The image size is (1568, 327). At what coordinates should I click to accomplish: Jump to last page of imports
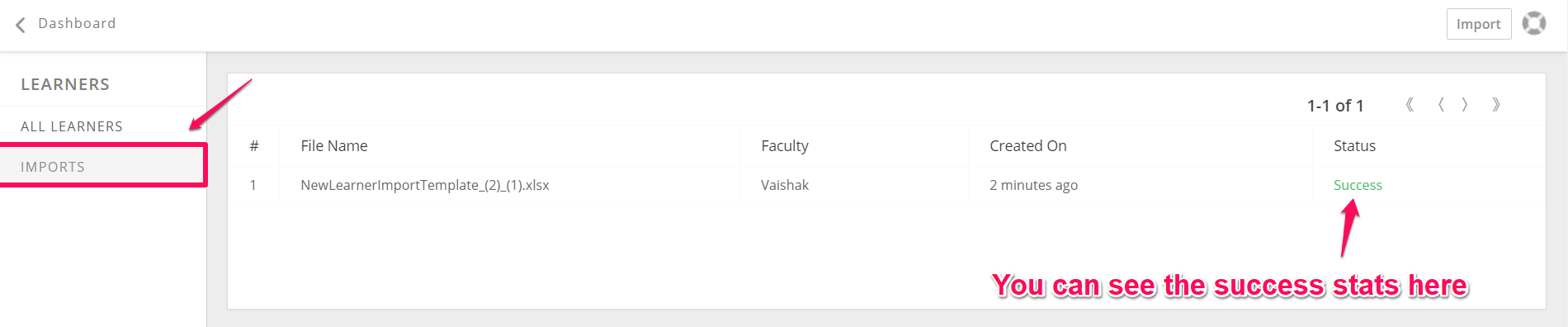coord(1496,105)
